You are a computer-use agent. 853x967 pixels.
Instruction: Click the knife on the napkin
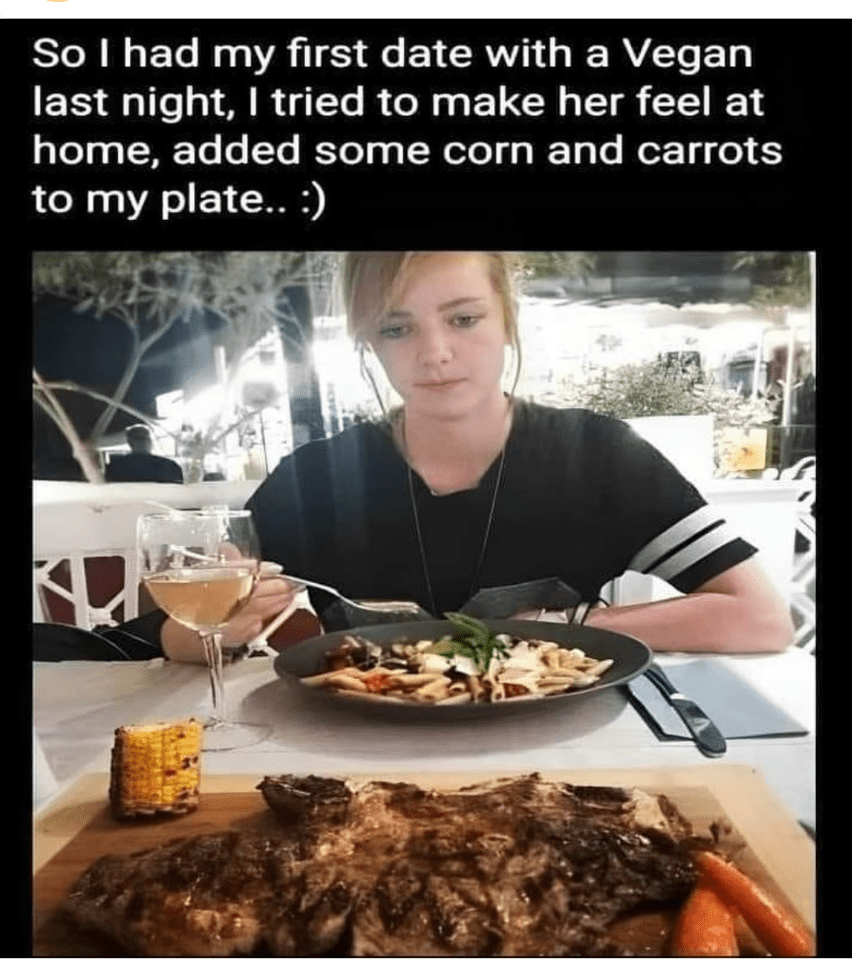tap(685, 709)
